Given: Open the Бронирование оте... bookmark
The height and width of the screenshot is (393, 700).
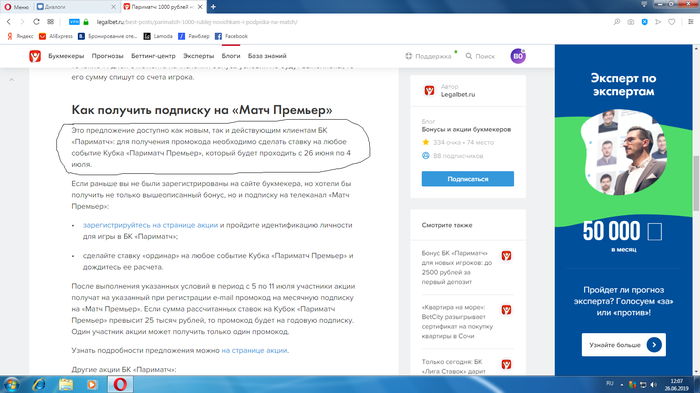Looking at the screenshot, I should click(108, 36).
